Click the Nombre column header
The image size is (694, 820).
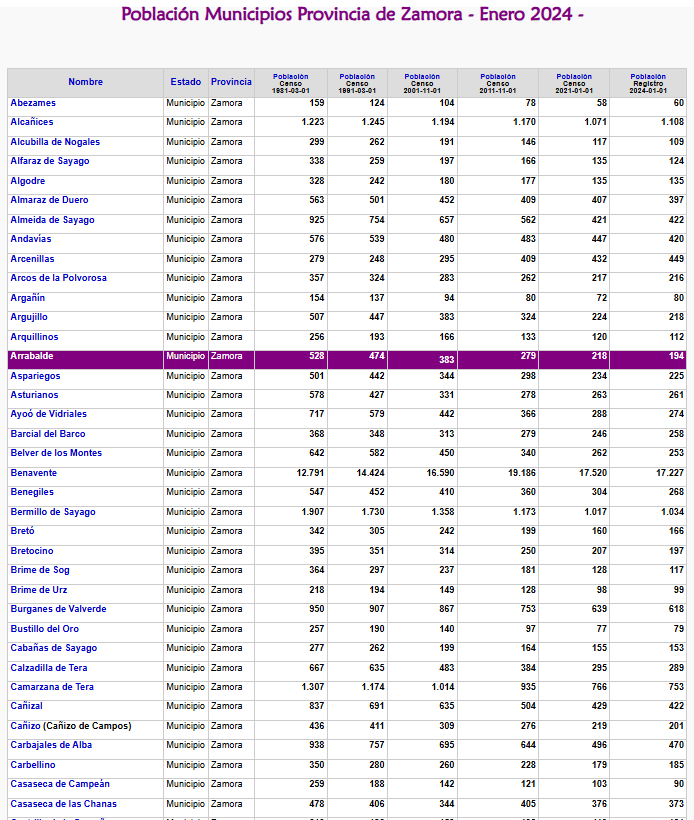click(86, 82)
